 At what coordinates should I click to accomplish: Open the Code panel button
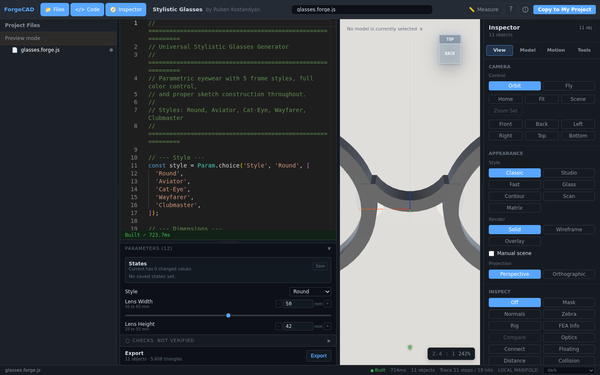pyautogui.click(x=87, y=10)
